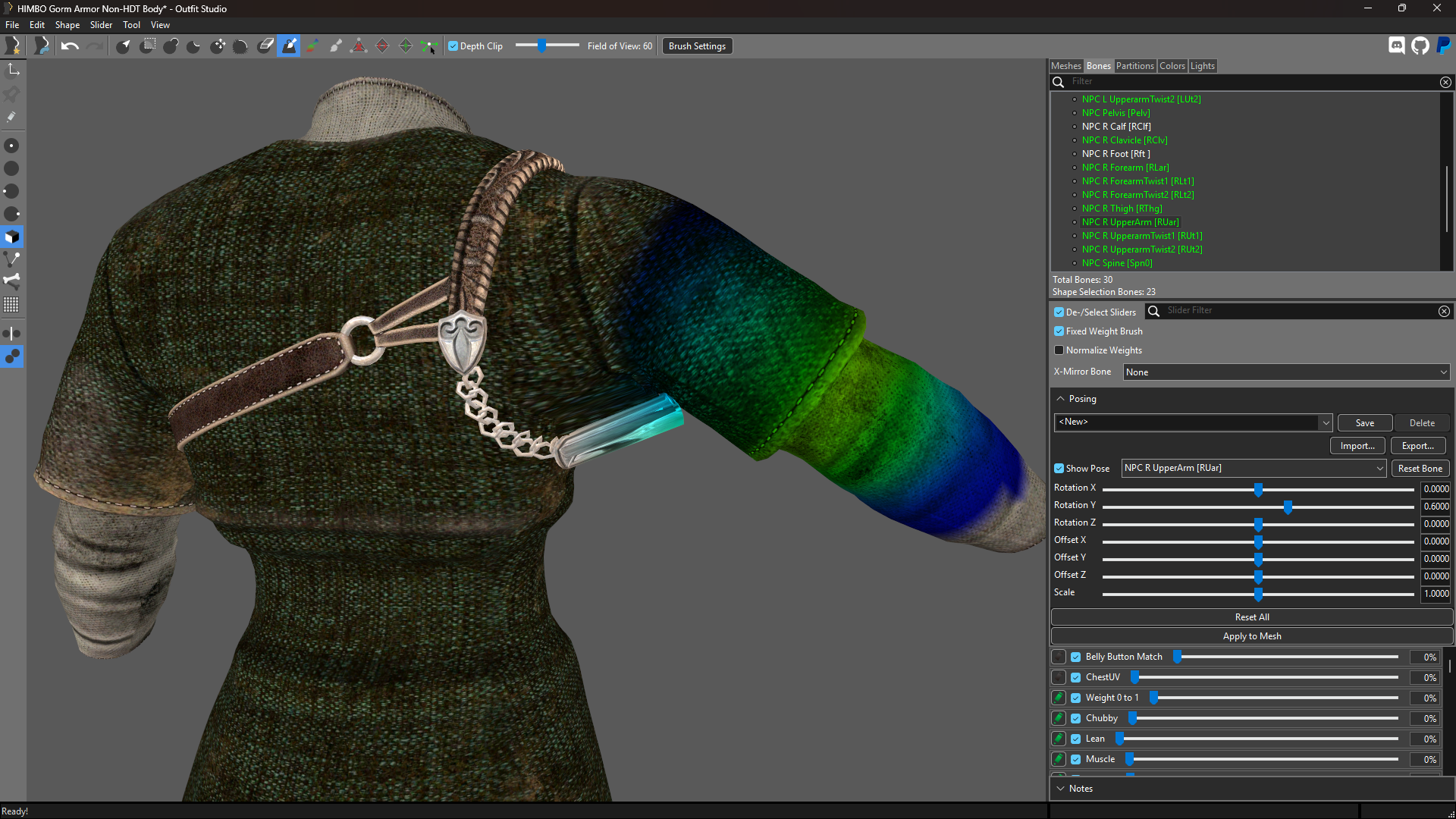Toggle the Depth Clip checkbox
This screenshot has height=819, width=1456.
point(453,46)
